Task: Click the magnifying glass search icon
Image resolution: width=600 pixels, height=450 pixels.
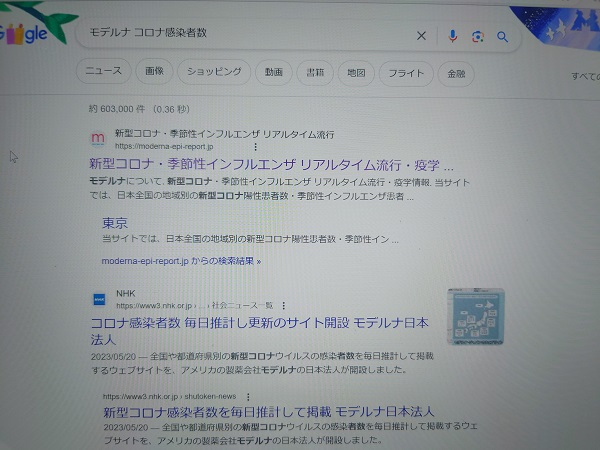Action: tap(502, 37)
